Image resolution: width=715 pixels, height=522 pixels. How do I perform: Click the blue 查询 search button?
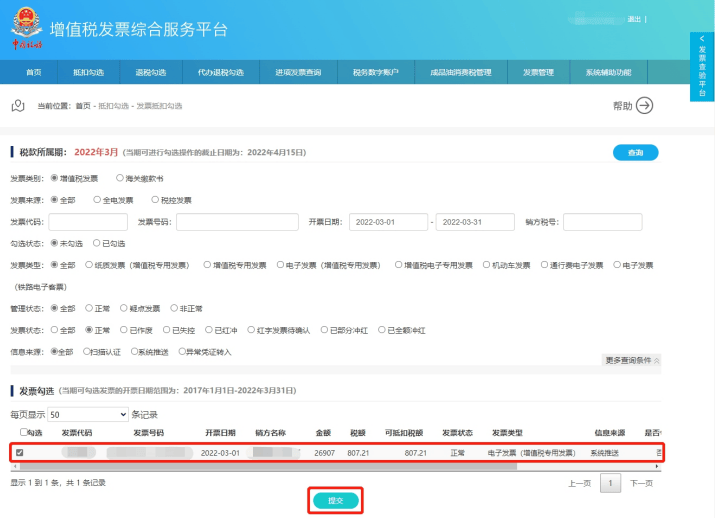pyautogui.click(x=635, y=153)
